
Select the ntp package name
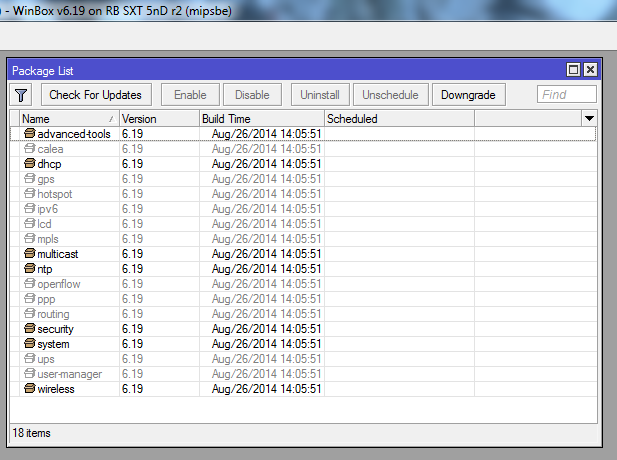[x=45, y=269]
